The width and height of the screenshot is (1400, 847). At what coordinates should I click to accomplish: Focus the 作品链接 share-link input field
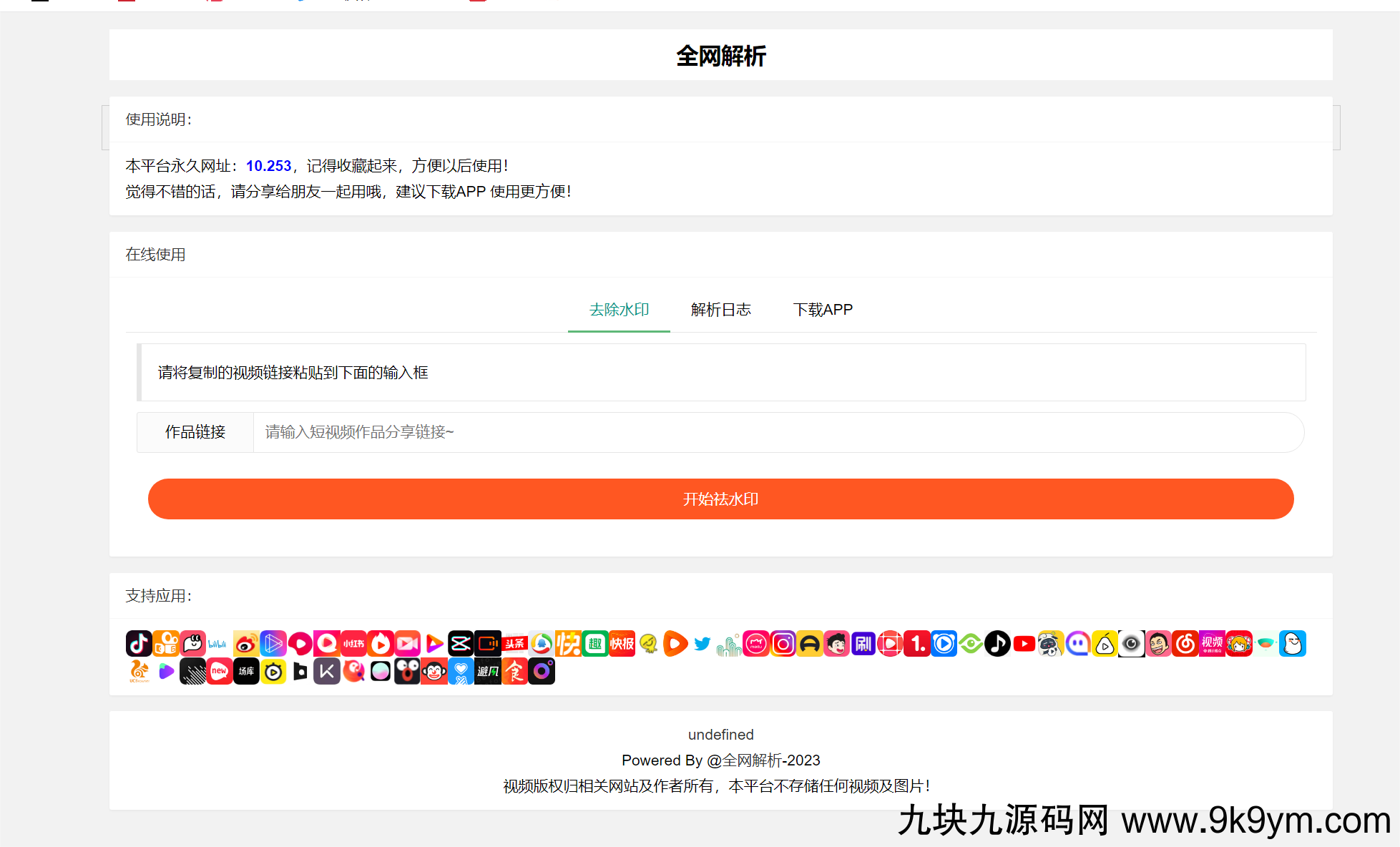click(778, 432)
